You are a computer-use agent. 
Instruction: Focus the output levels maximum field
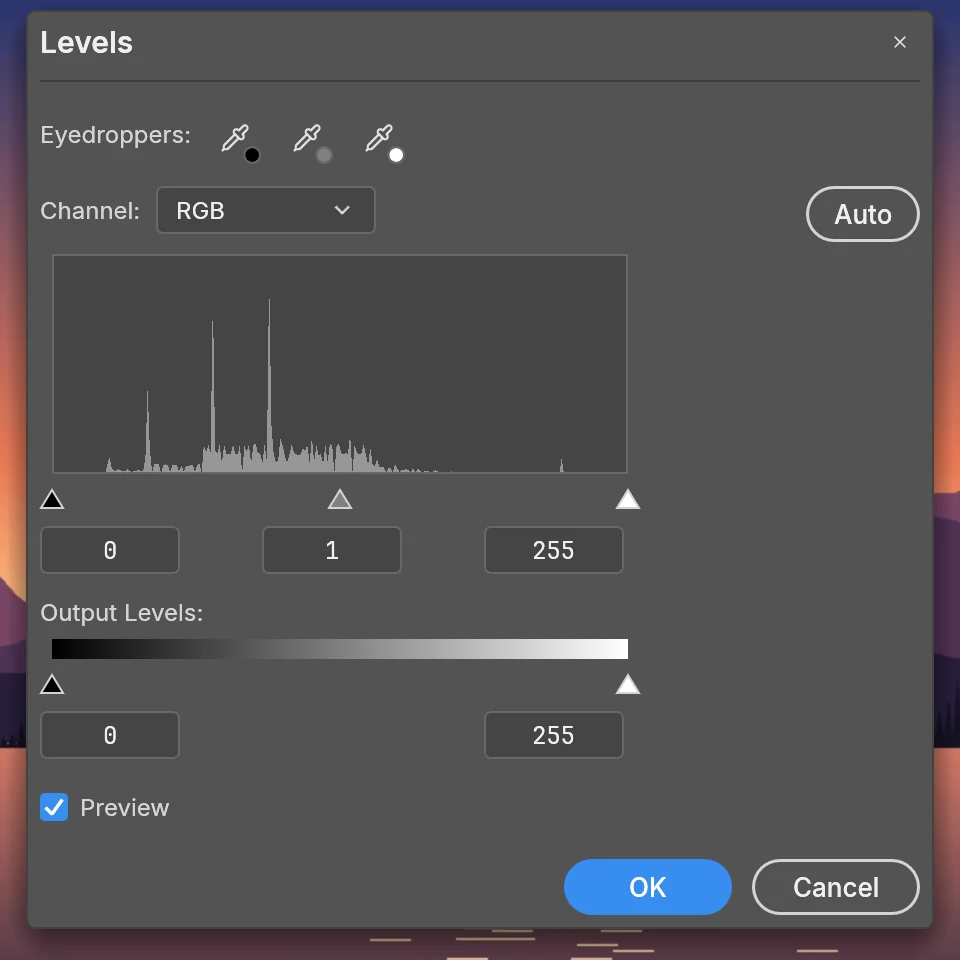click(553, 735)
